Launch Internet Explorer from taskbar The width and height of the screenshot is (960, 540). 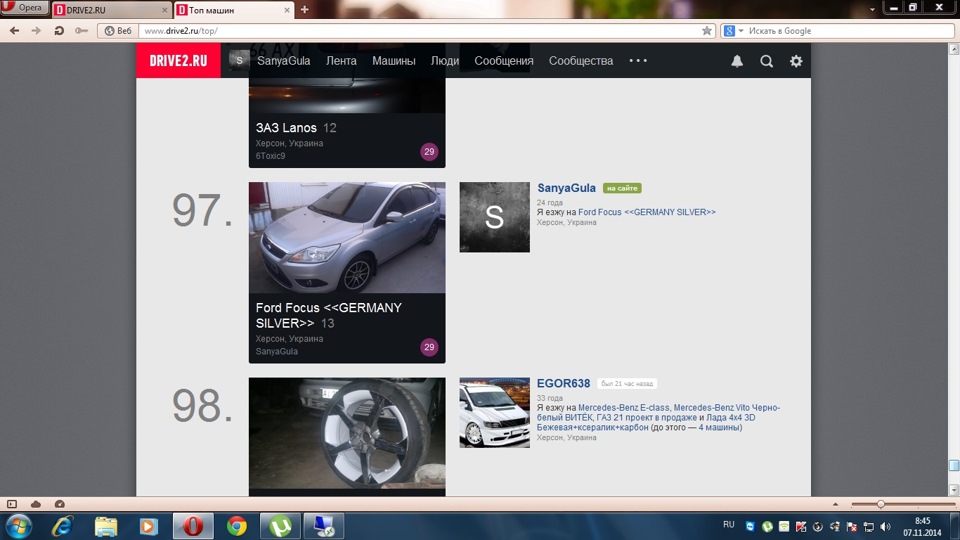click(x=62, y=526)
